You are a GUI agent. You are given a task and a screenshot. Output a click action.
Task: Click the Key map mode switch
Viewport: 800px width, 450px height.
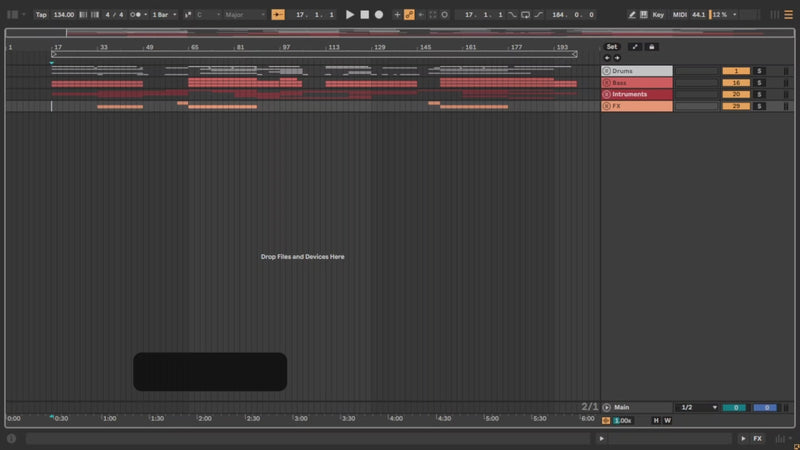click(x=658, y=15)
